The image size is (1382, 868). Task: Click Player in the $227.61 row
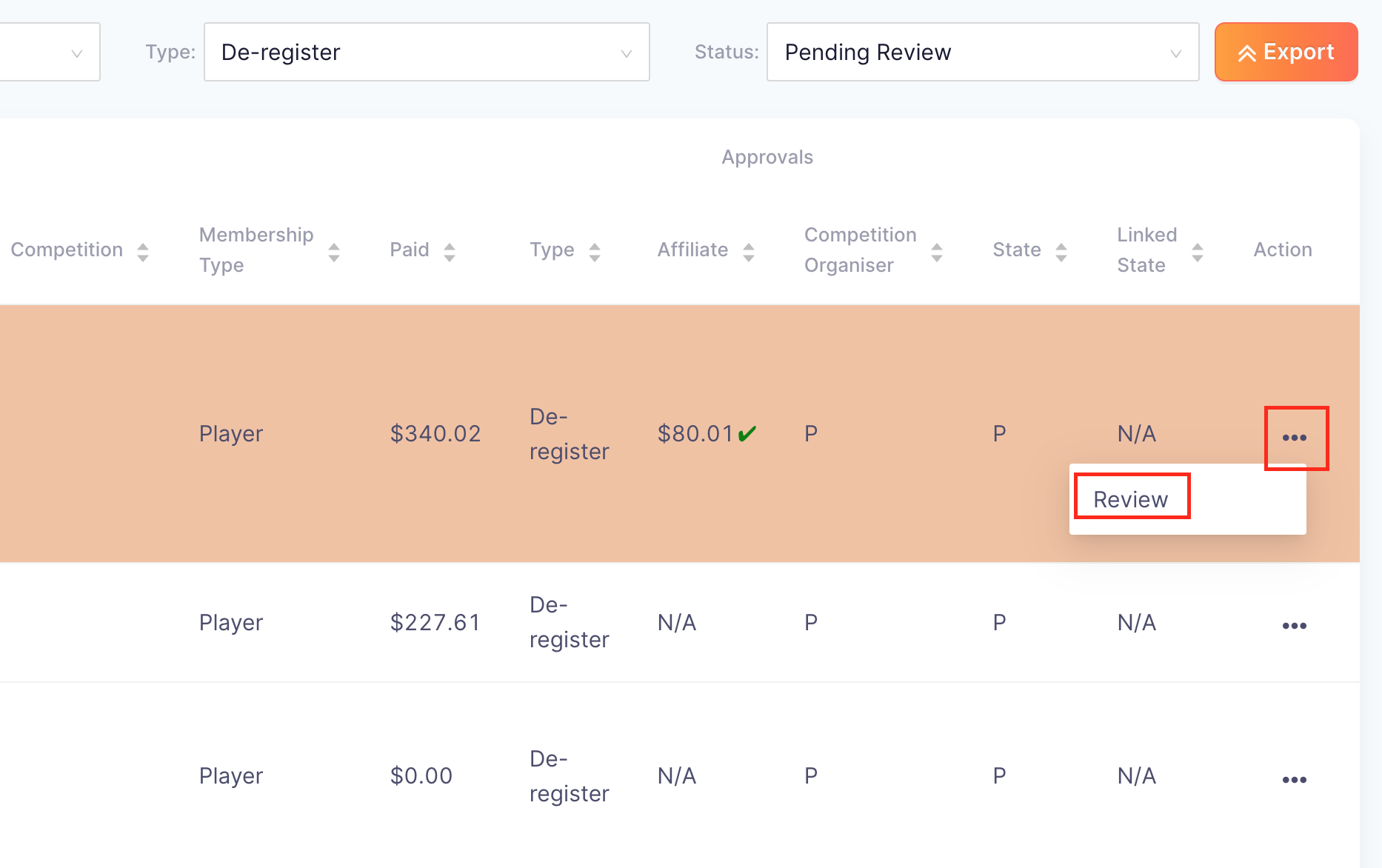(231, 622)
